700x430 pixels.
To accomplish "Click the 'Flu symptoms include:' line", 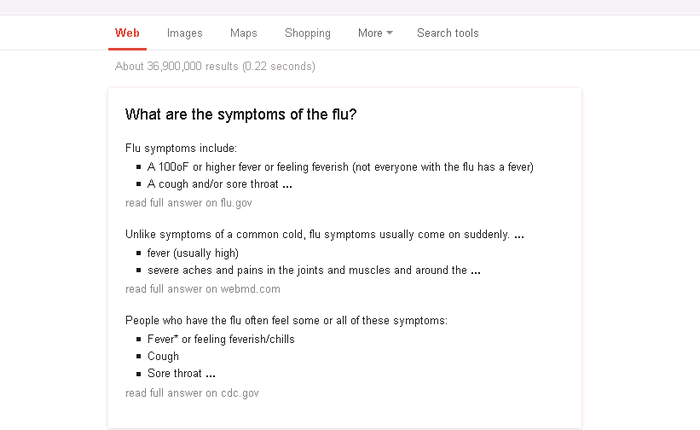I will coord(181,148).
